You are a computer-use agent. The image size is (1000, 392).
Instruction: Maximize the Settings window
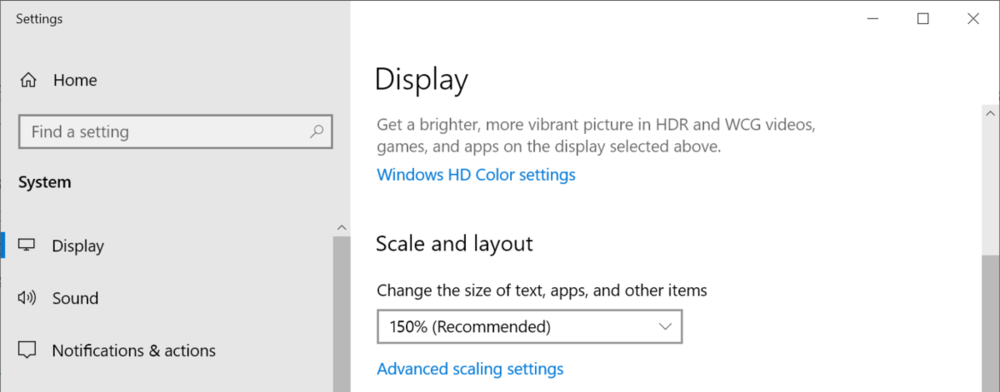[x=923, y=19]
